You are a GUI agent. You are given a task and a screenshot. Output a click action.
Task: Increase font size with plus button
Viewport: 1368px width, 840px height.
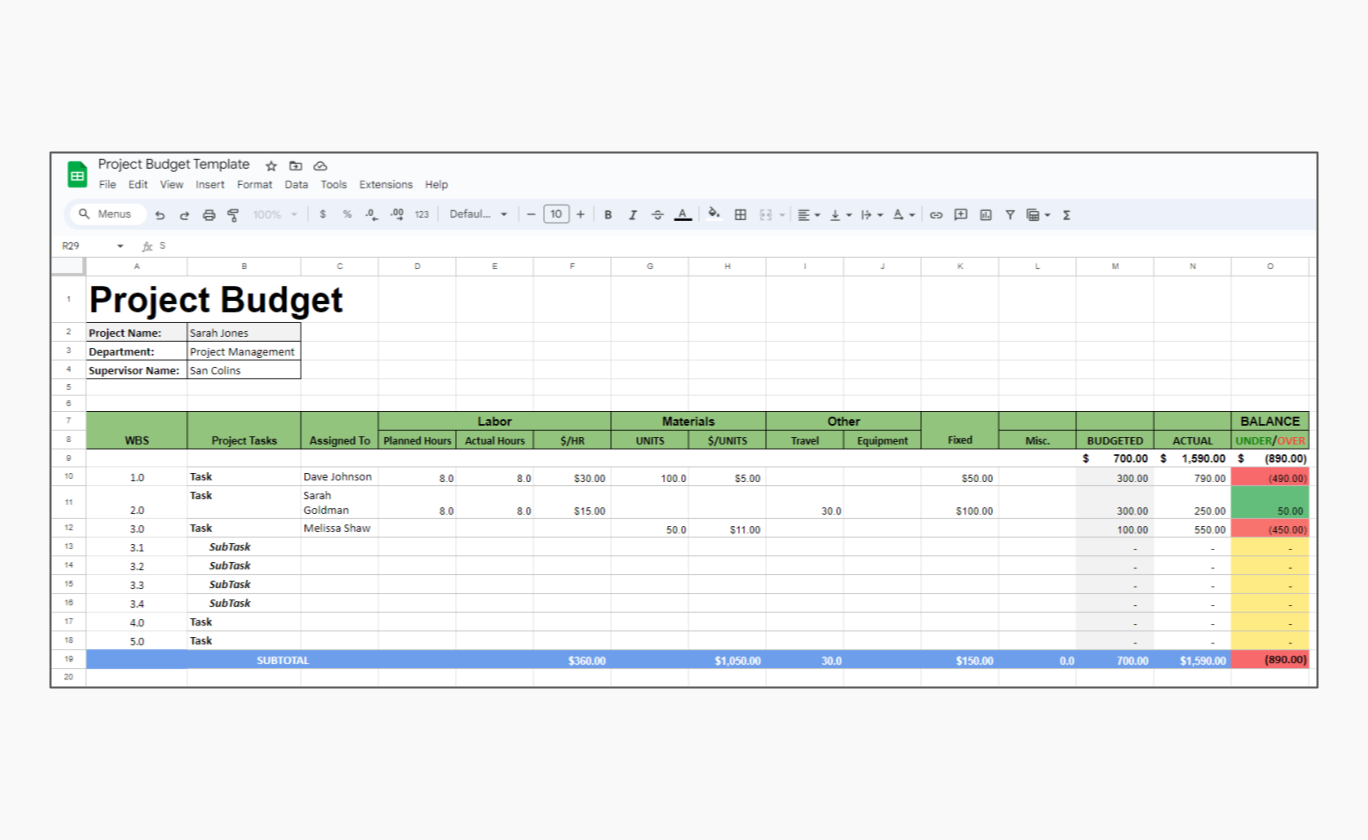click(580, 214)
